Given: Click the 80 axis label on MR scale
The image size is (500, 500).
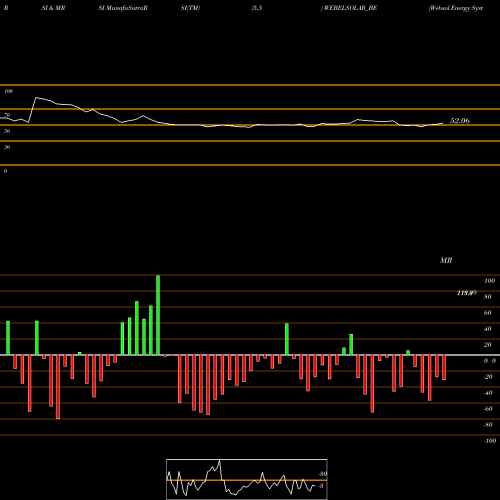Looking at the screenshot, I should click(488, 297).
